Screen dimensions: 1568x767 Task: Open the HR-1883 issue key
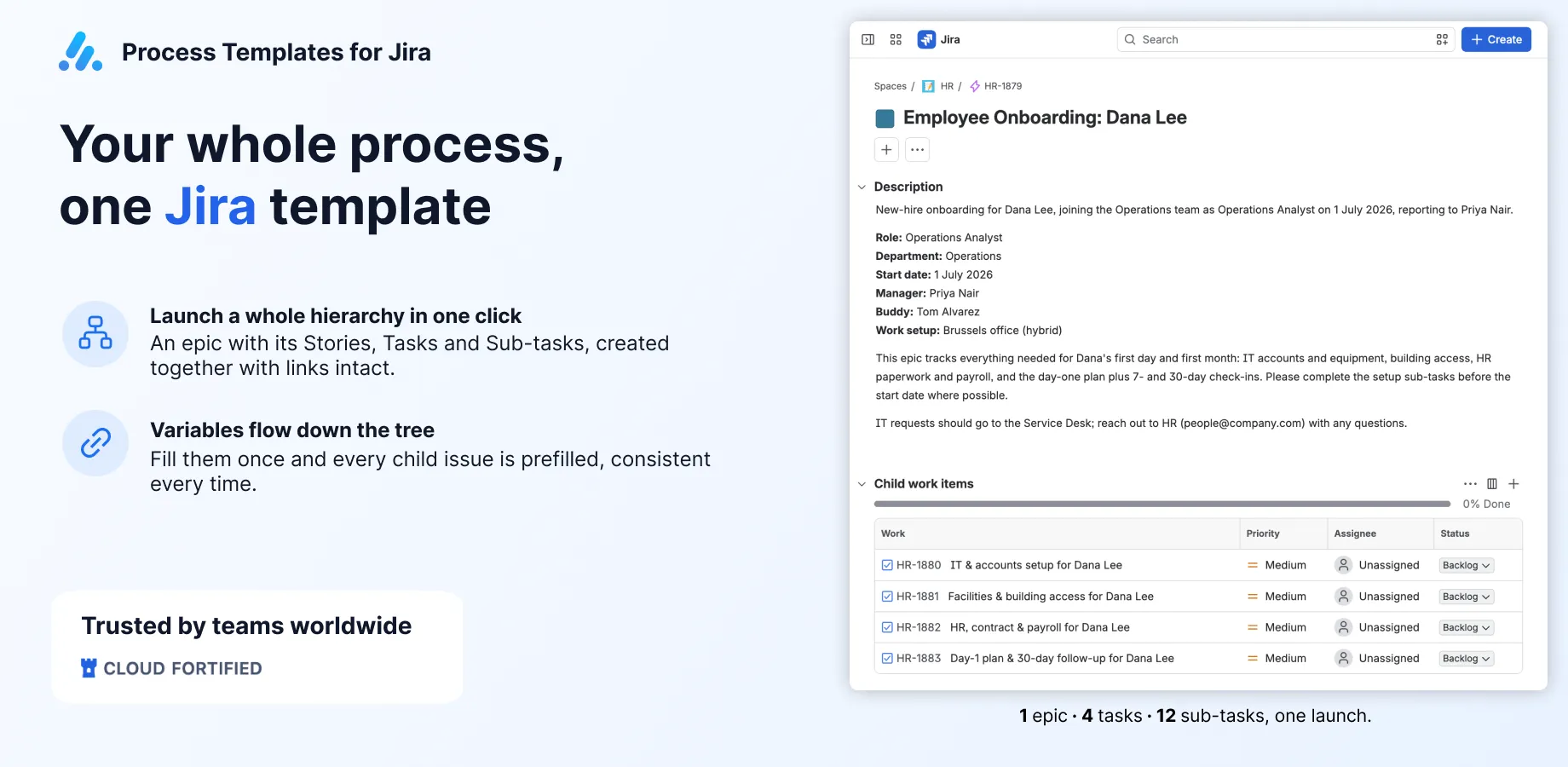coord(919,658)
